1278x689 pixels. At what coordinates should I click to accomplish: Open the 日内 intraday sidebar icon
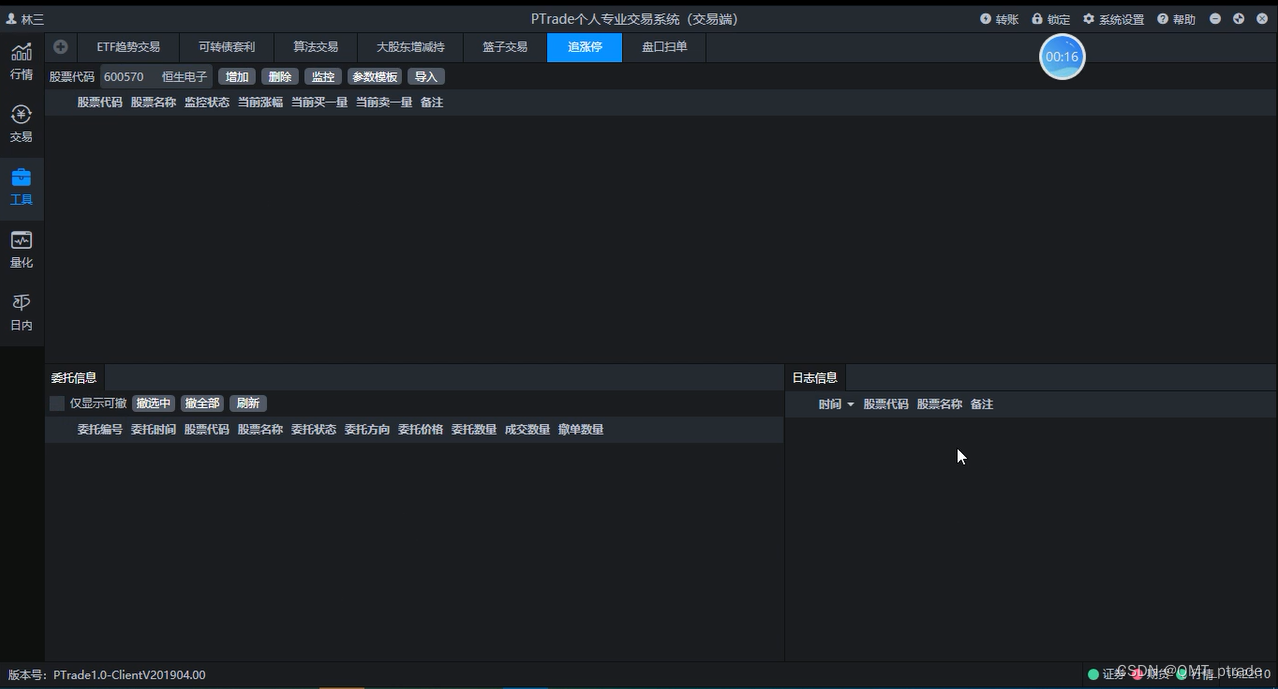(21, 303)
